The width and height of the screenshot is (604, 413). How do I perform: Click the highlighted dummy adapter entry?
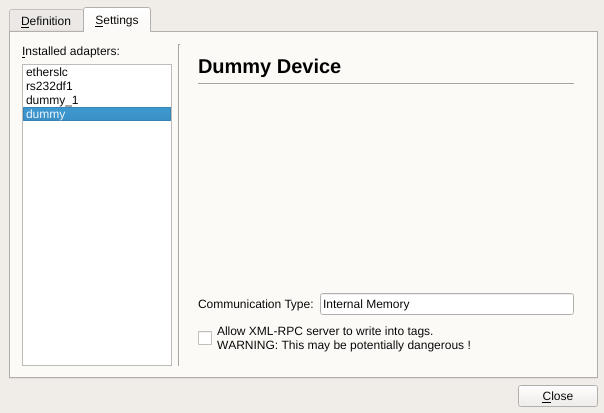click(x=96, y=114)
